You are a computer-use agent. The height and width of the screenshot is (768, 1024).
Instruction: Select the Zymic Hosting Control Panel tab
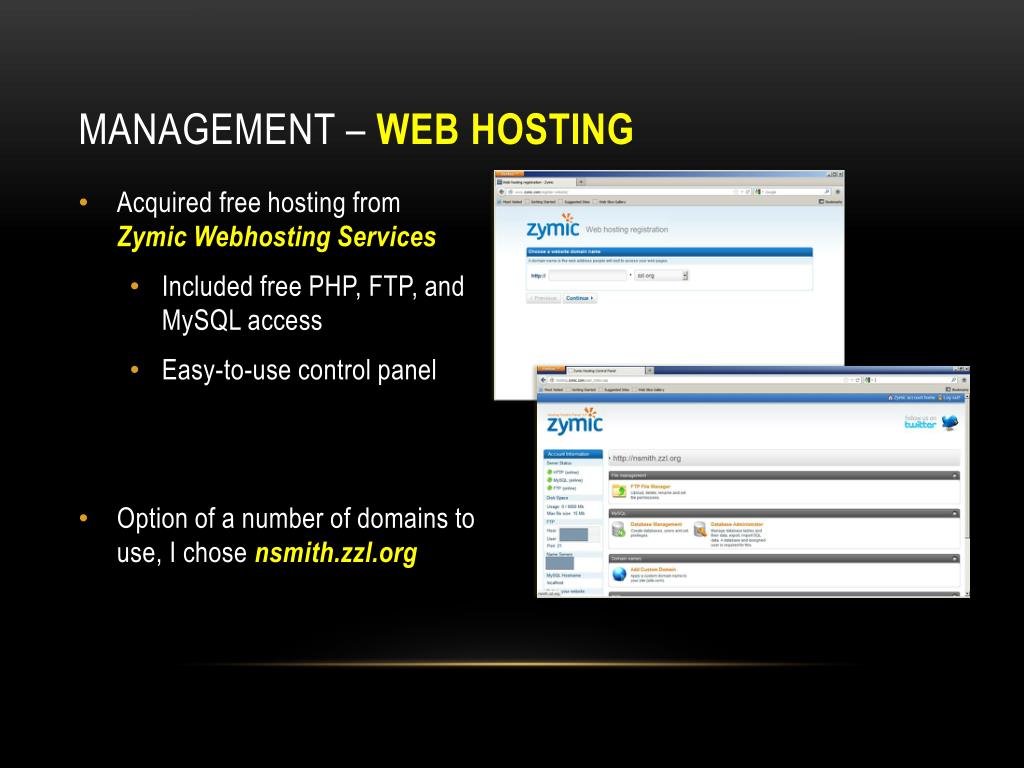coord(605,370)
